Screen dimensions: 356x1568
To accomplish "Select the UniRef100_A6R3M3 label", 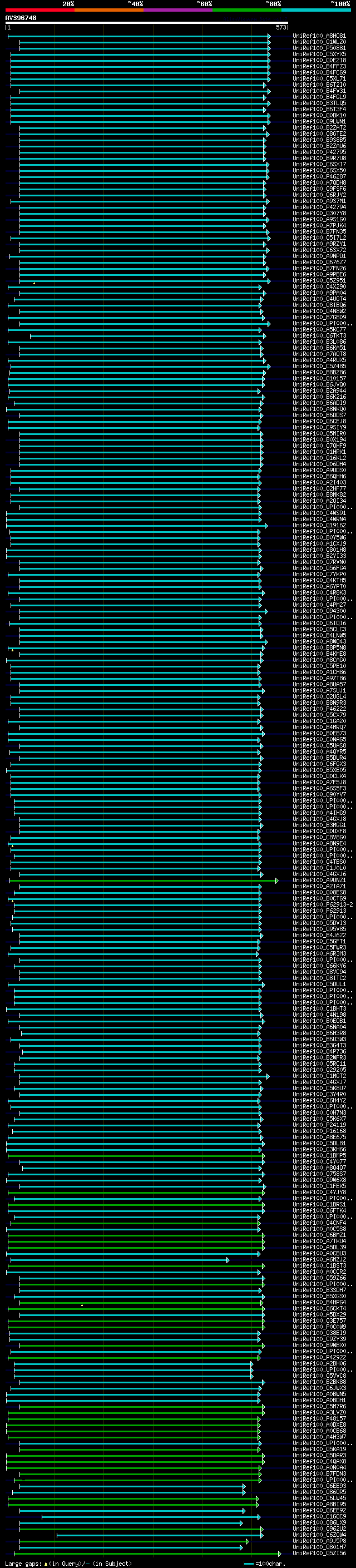I will click(x=319, y=953).
